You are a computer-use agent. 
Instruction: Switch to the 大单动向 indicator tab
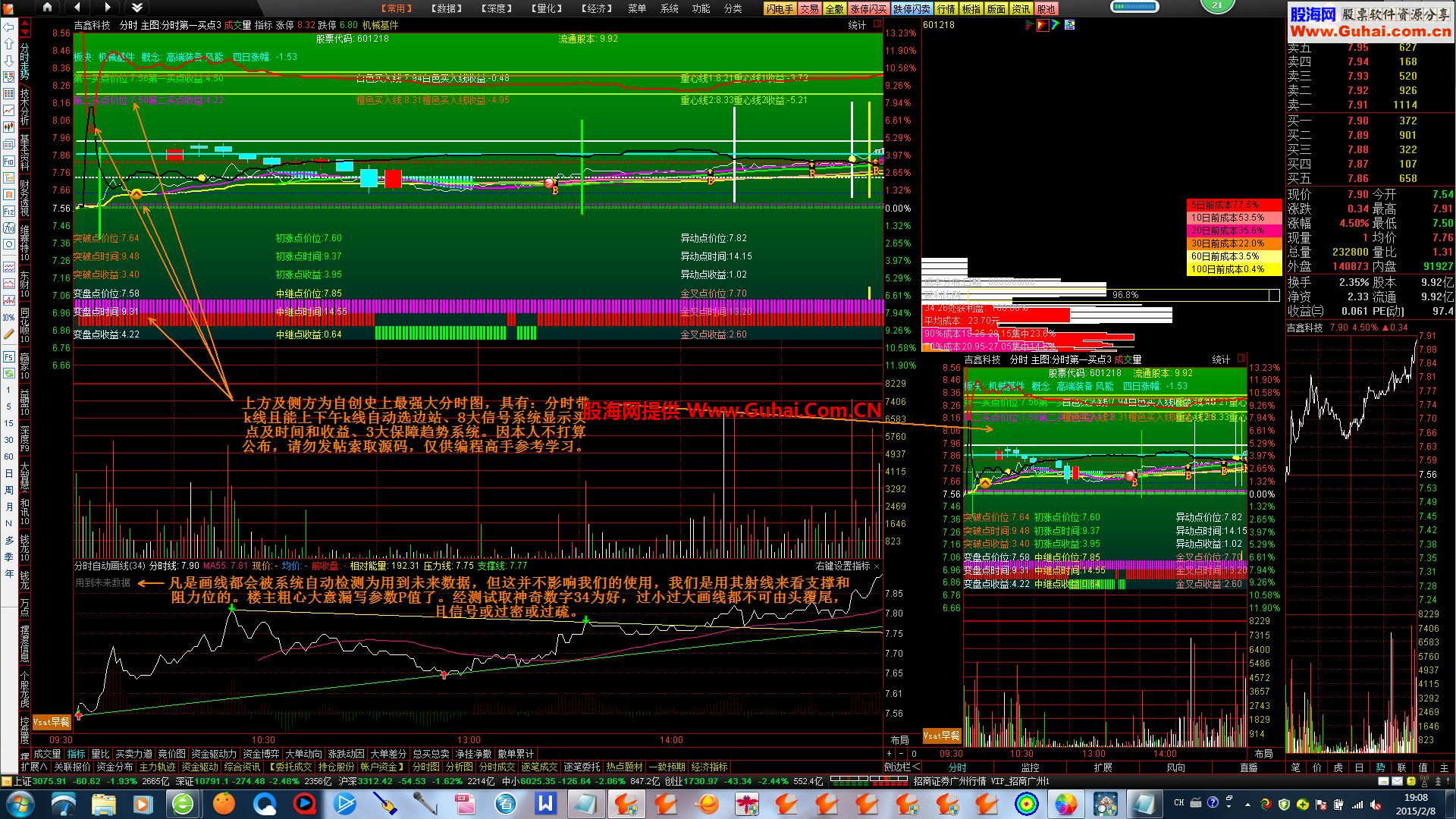(303, 754)
